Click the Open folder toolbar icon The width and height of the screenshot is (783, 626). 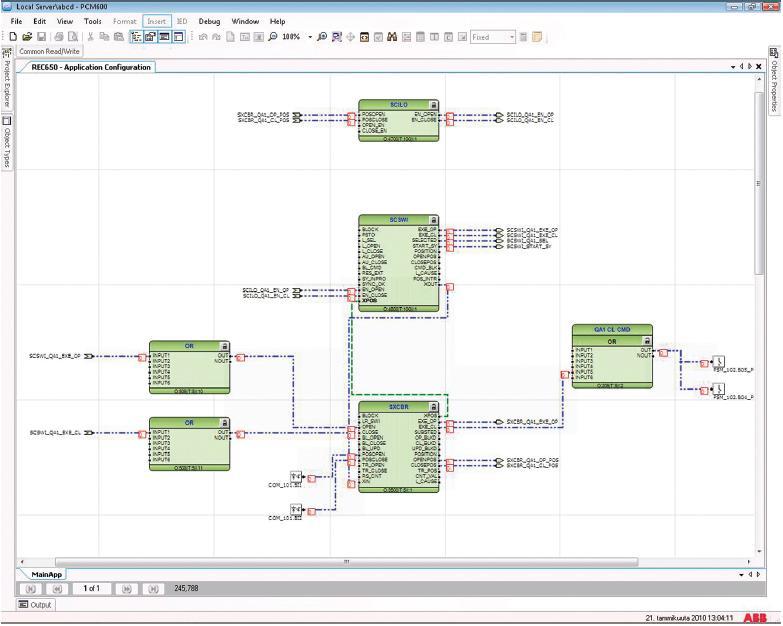coord(27,36)
